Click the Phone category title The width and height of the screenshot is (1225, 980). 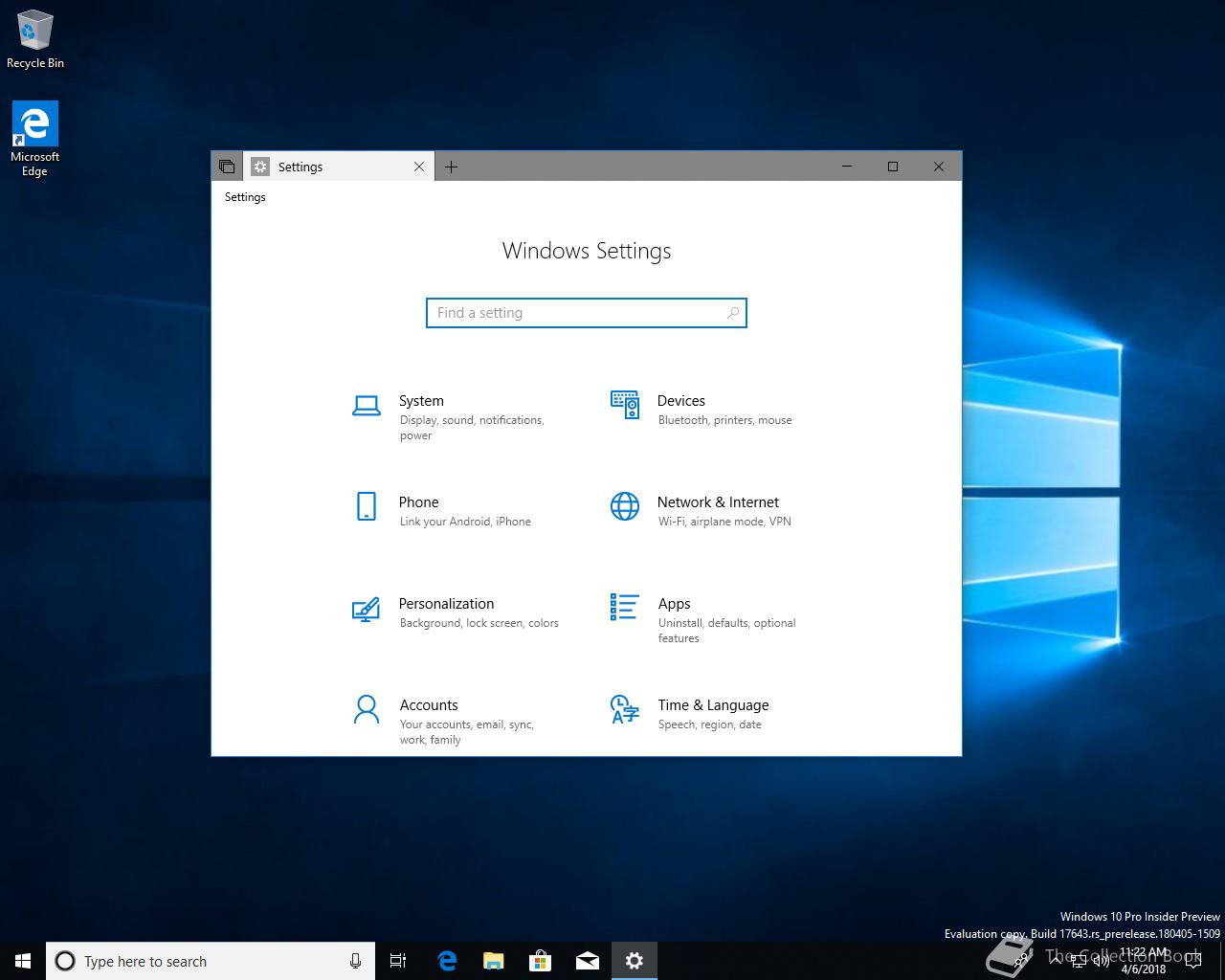(x=419, y=502)
